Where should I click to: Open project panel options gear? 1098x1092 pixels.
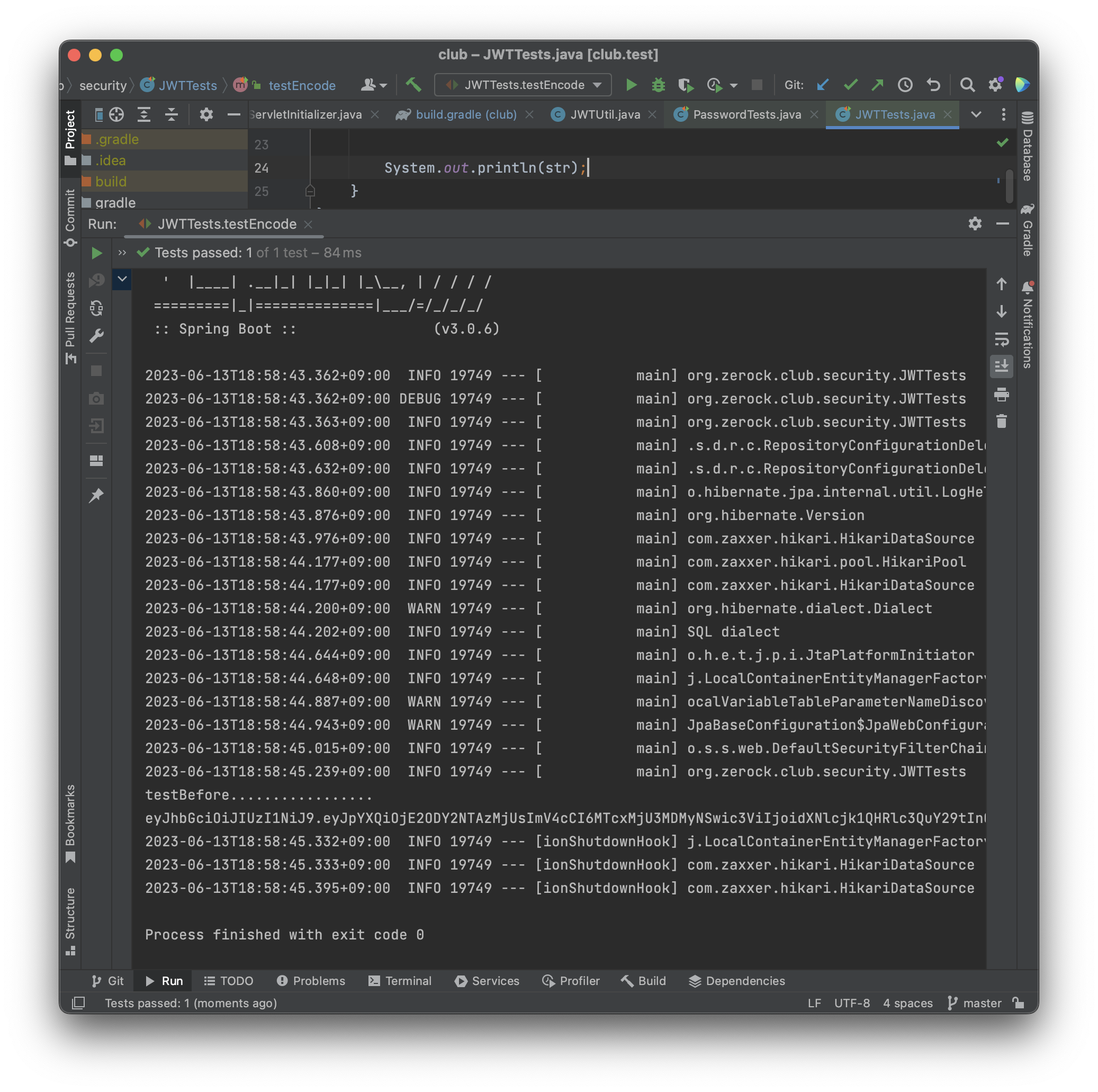pyautogui.click(x=206, y=115)
